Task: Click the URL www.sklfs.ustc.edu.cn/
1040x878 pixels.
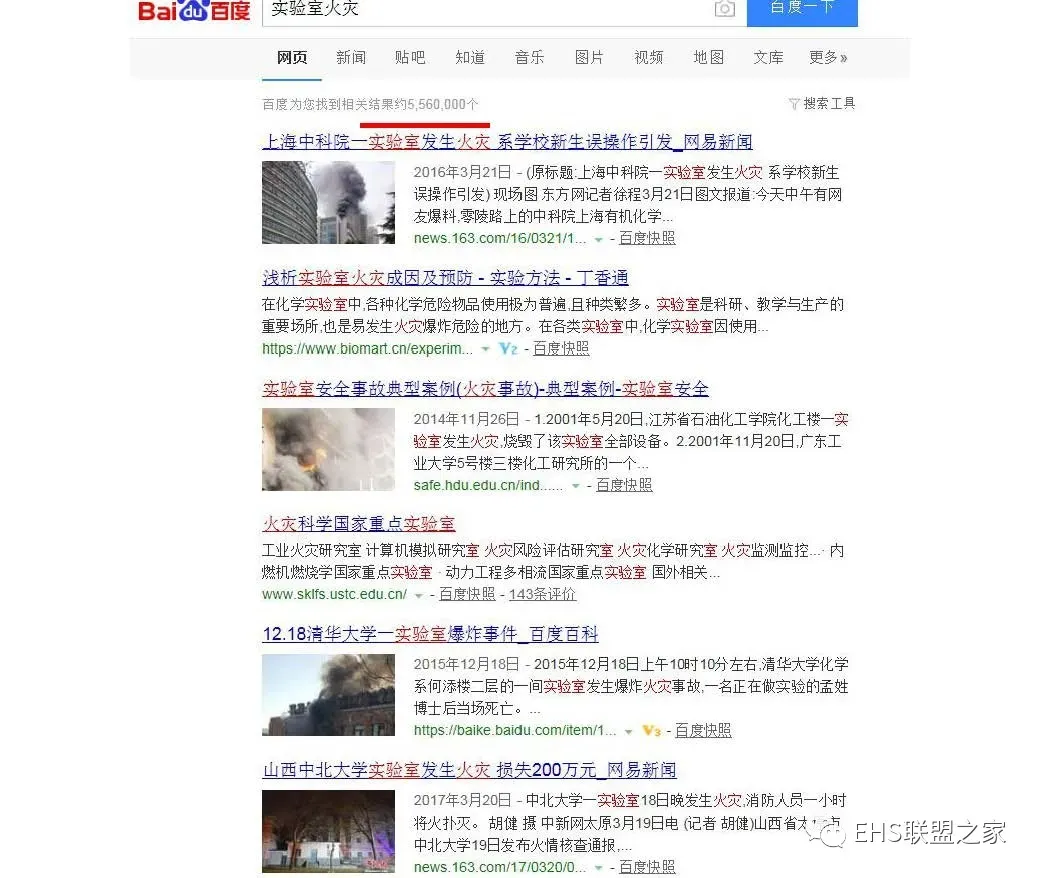Action: tap(334, 594)
